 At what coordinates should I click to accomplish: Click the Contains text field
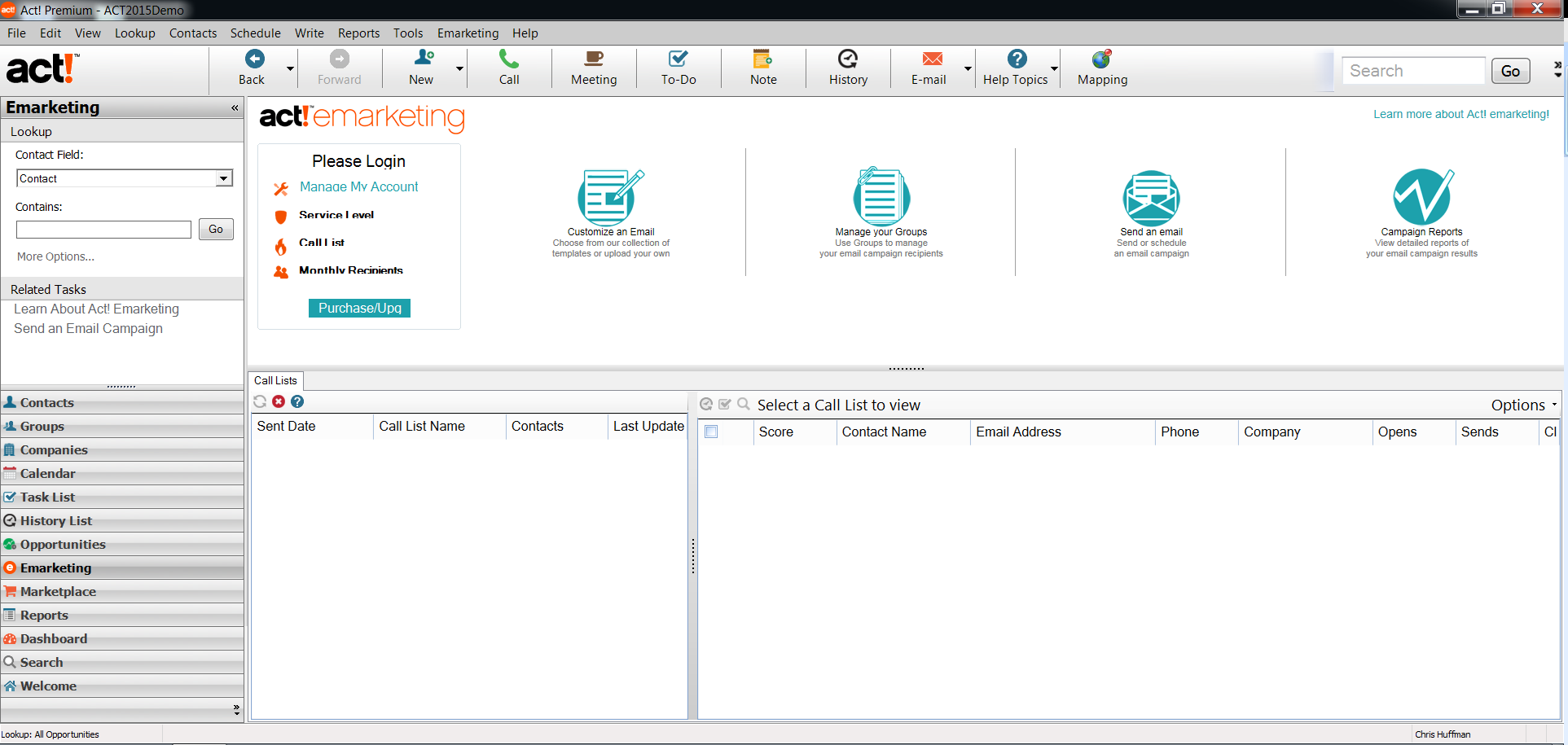point(103,230)
